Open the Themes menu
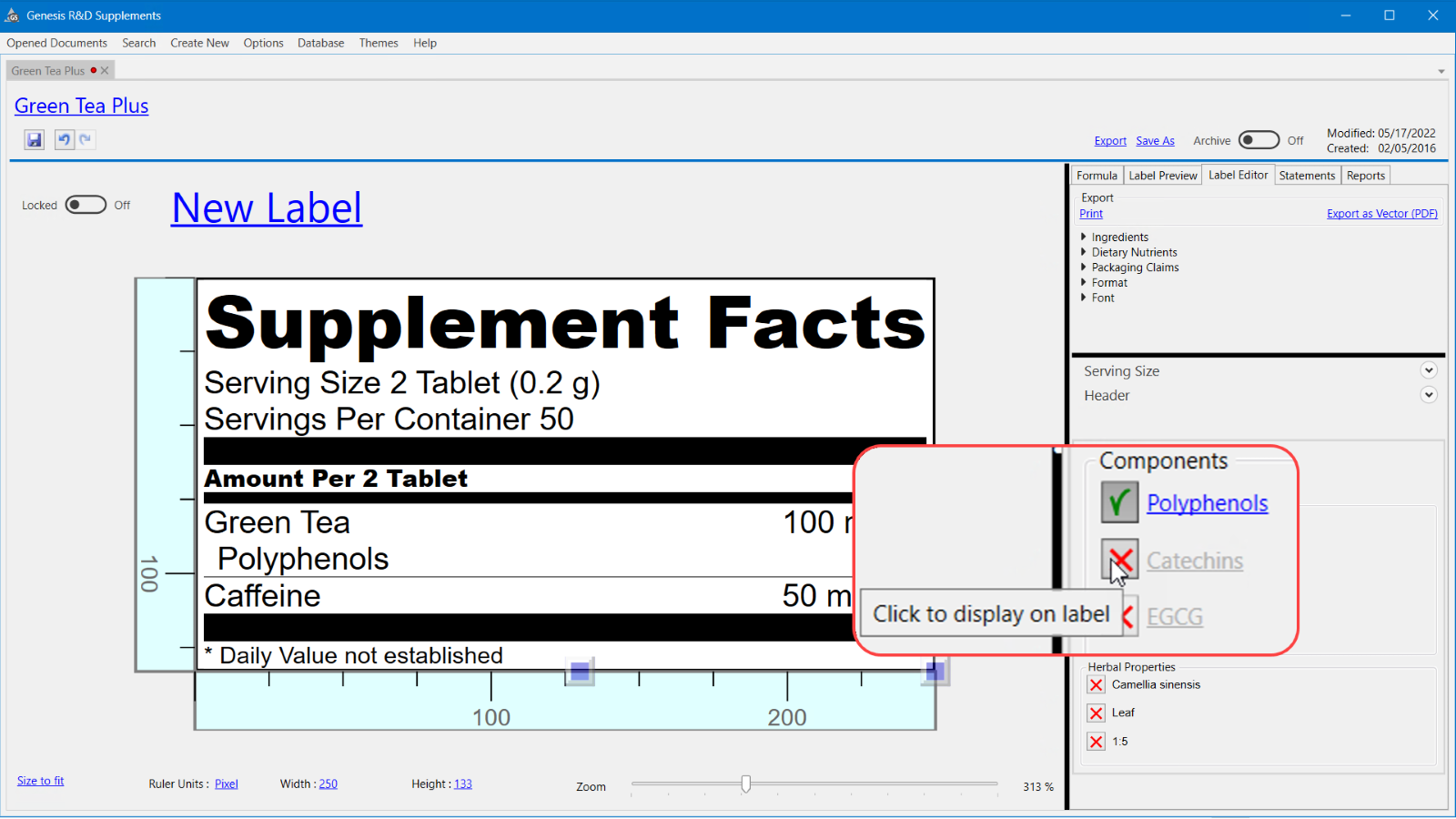Screen dimensions: 1456x819 pyautogui.click(x=379, y=43)
